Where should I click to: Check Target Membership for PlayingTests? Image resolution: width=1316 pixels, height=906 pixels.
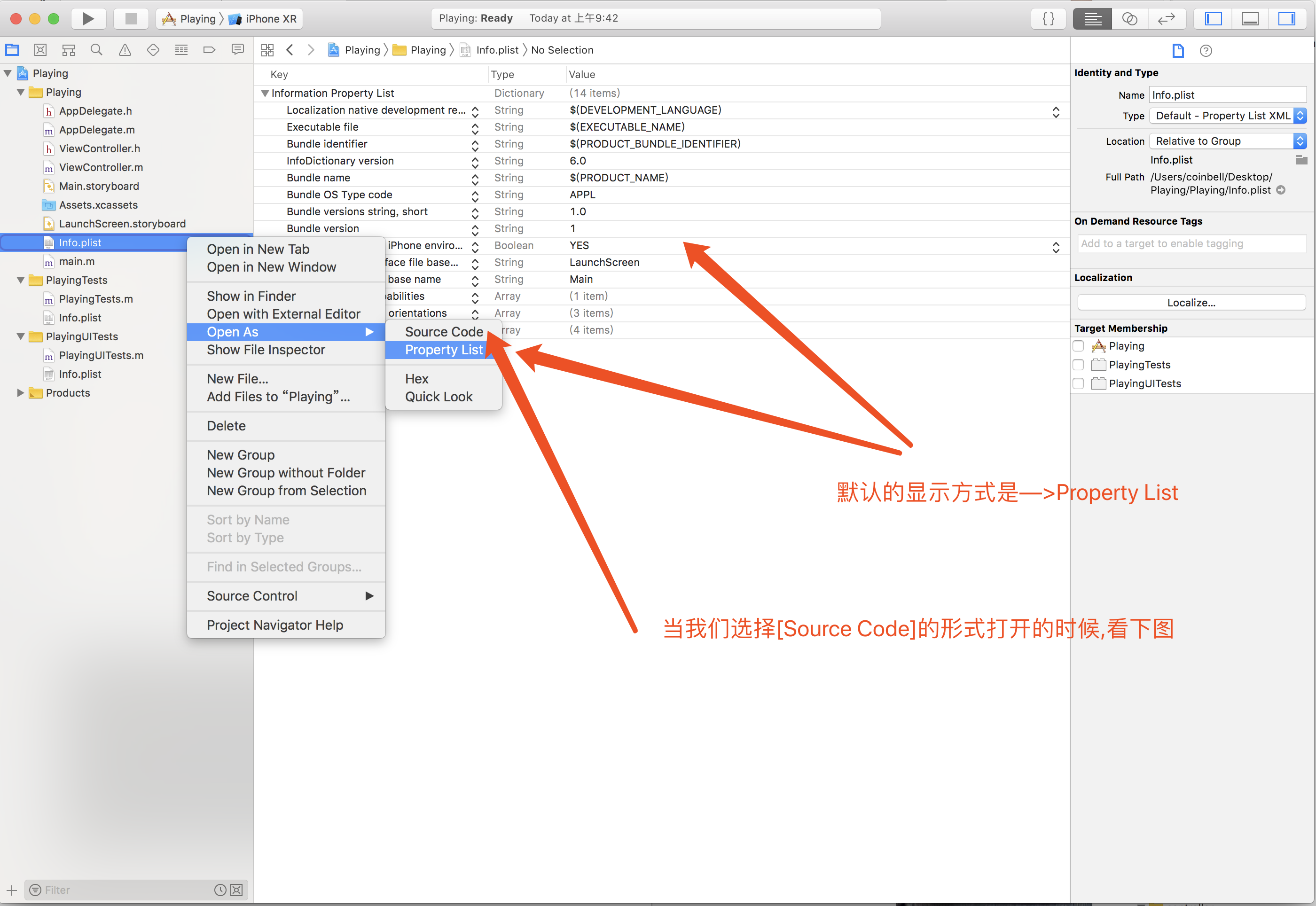(x=1079, y=365)
